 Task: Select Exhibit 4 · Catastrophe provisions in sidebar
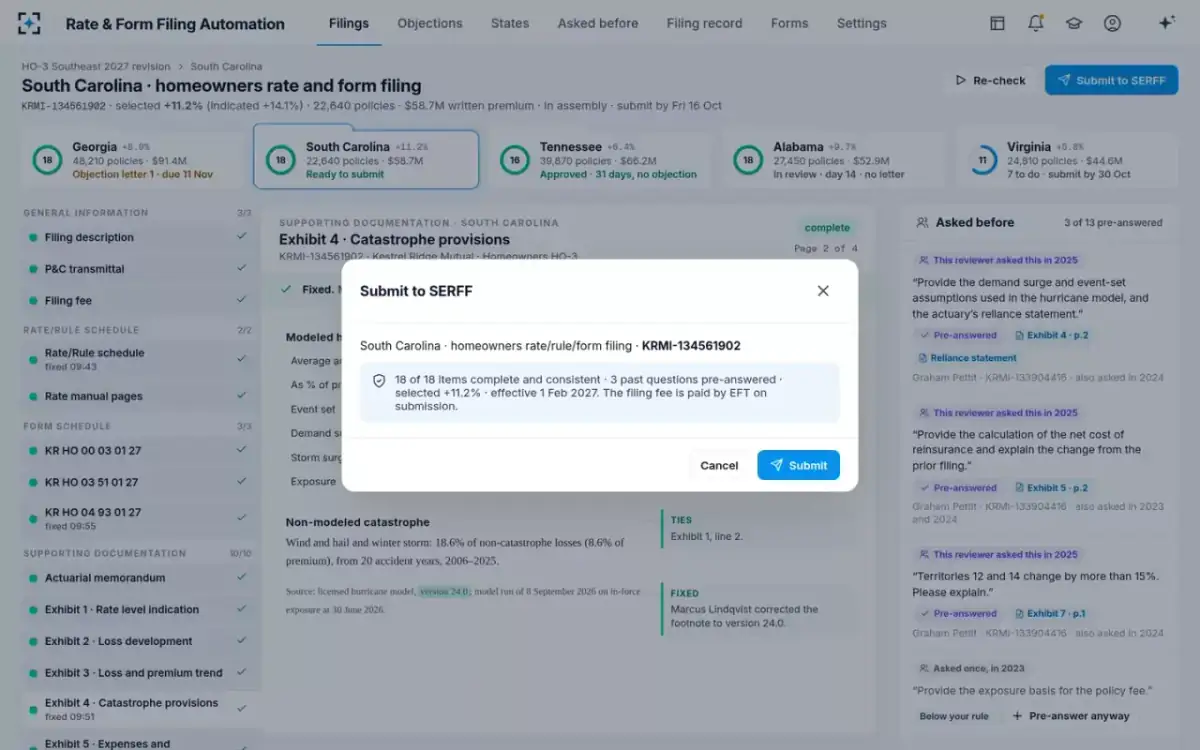(139, 709)
